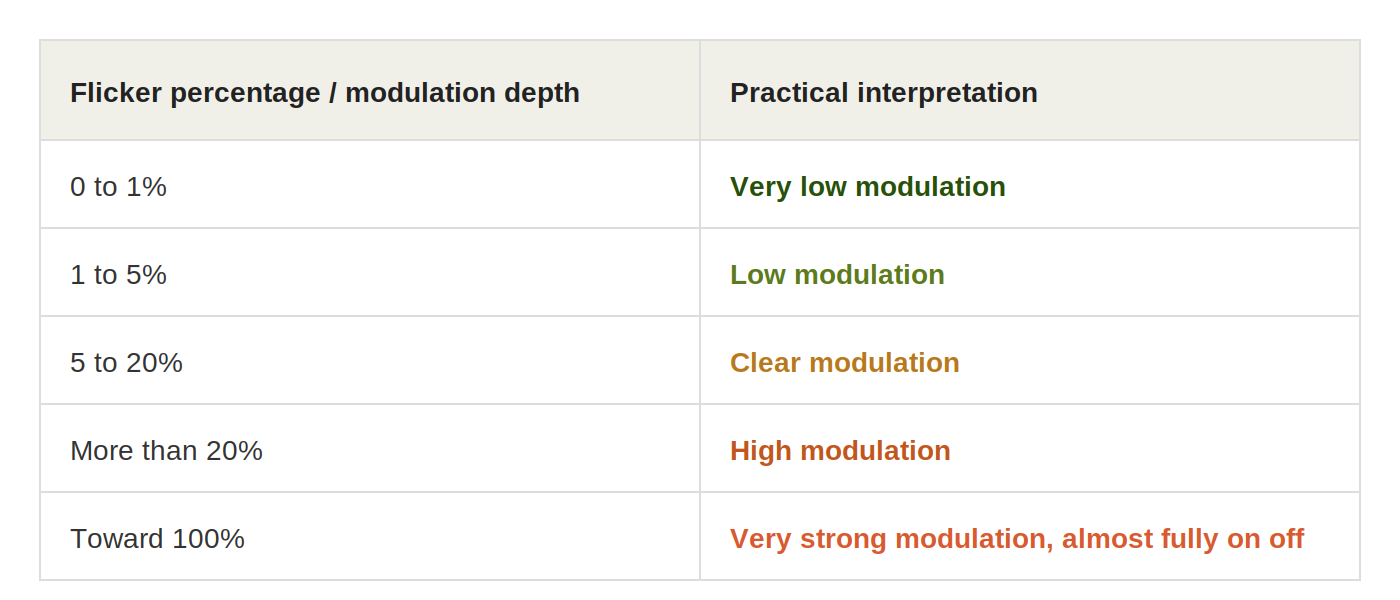
Task: Click 'almost fully on off' phrase
Action: 1183,539
